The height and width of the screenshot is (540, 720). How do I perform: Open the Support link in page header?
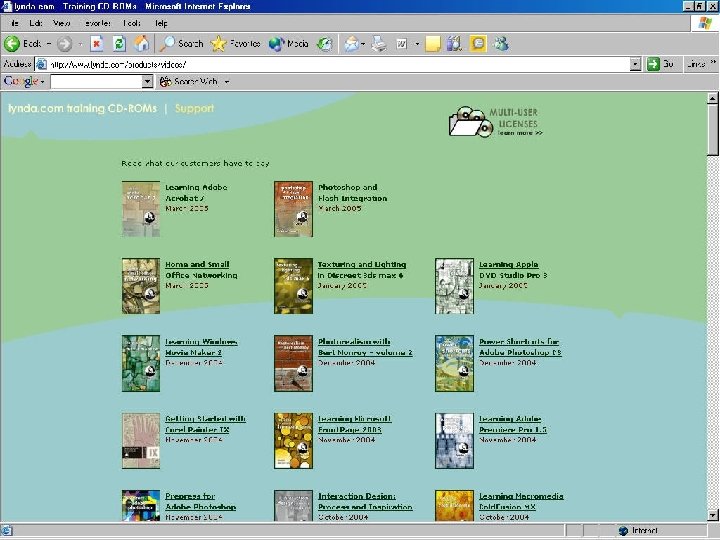[194, 108]
